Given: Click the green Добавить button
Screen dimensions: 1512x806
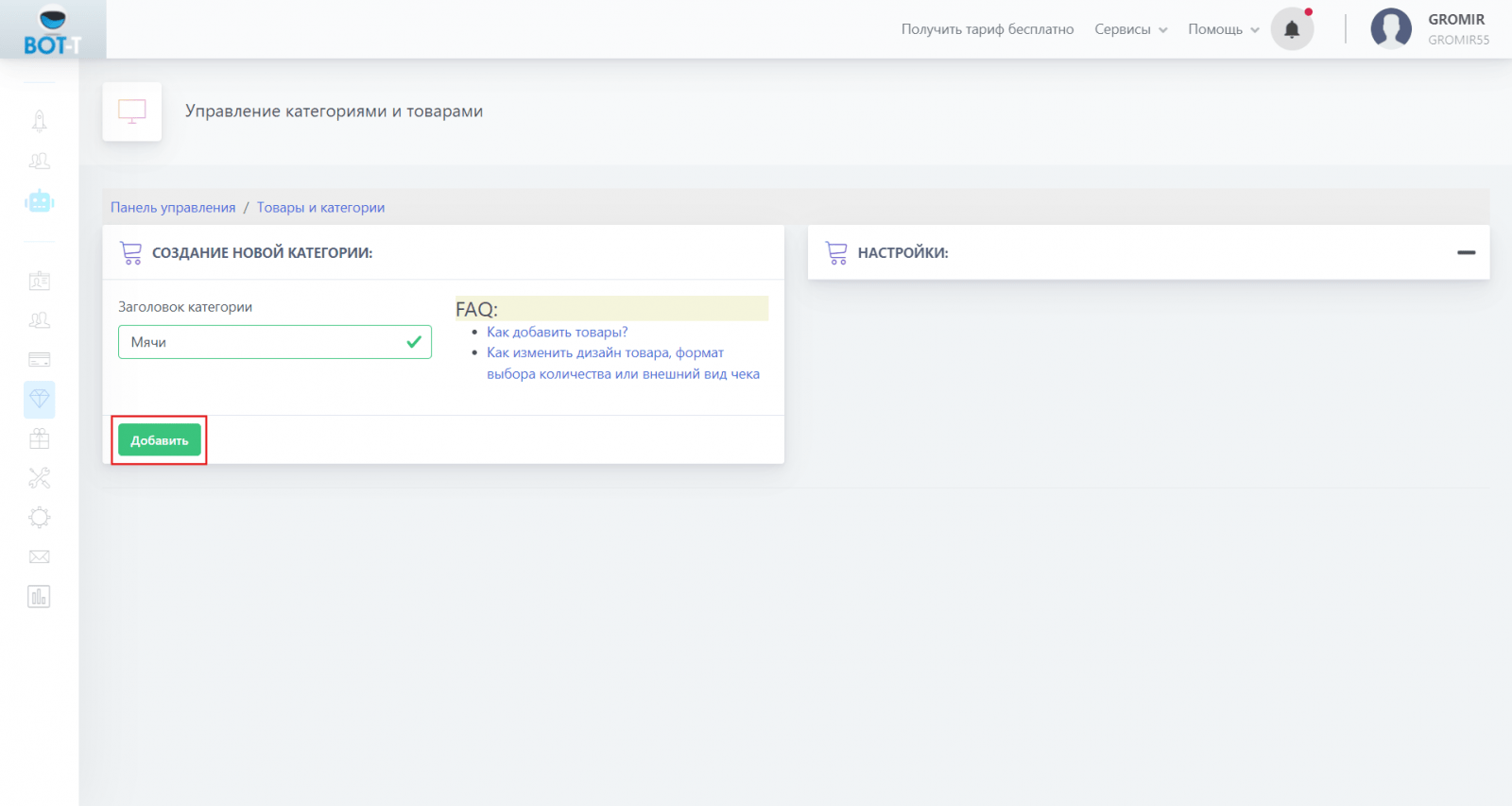Looking at the screenshot, I should 160,440.
